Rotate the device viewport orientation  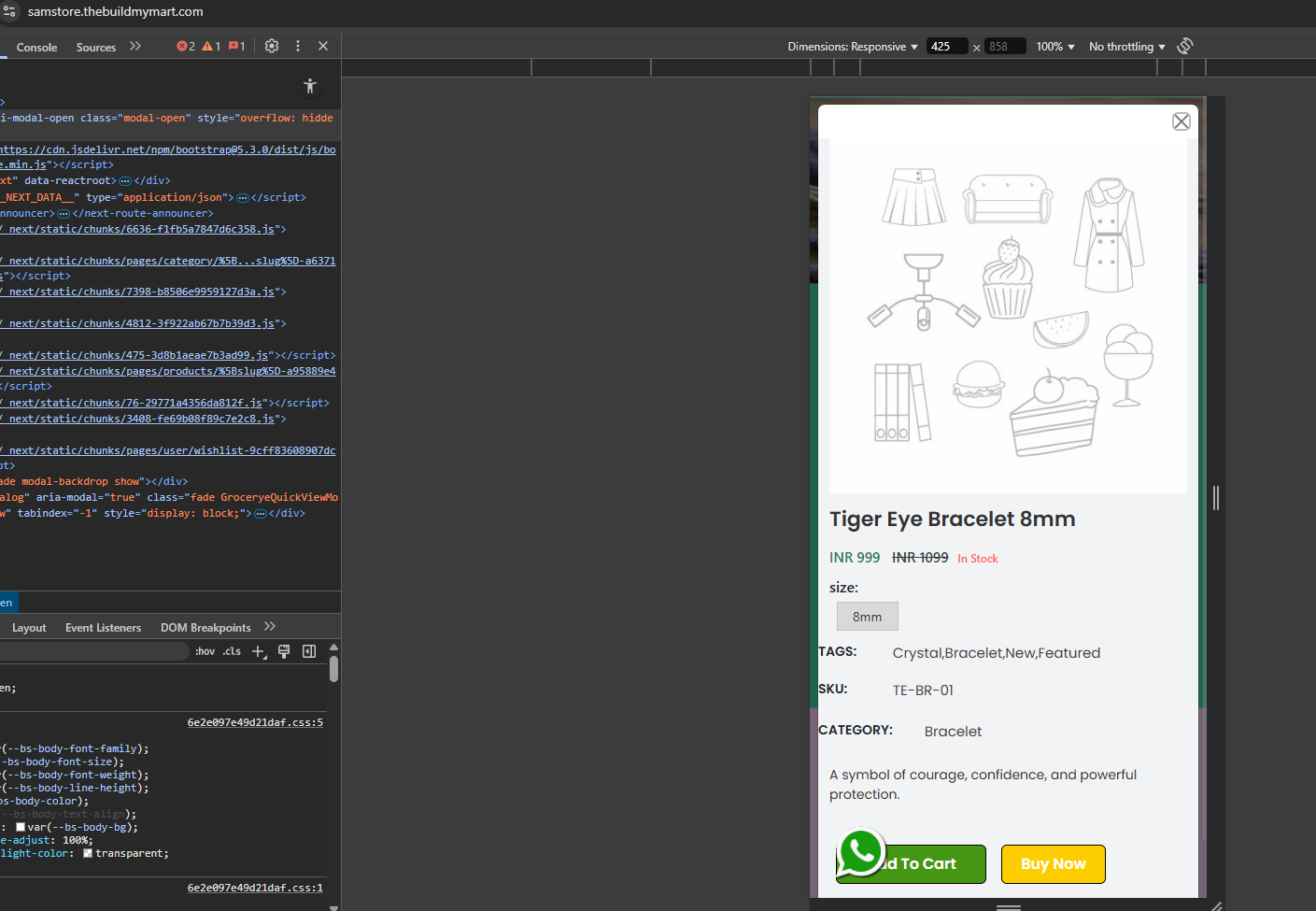1185,46
